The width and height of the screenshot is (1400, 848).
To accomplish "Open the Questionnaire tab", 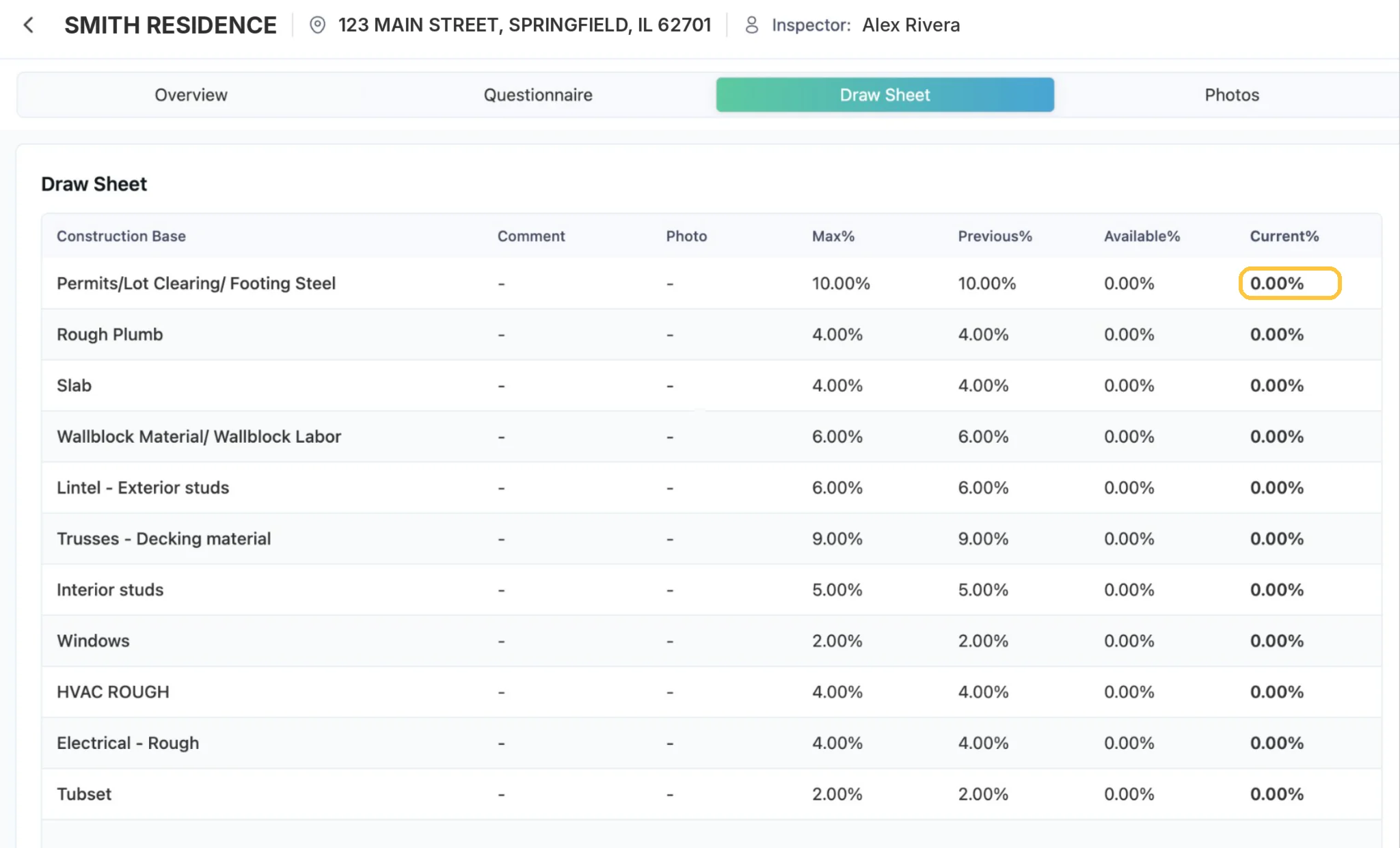I will 538,95.
